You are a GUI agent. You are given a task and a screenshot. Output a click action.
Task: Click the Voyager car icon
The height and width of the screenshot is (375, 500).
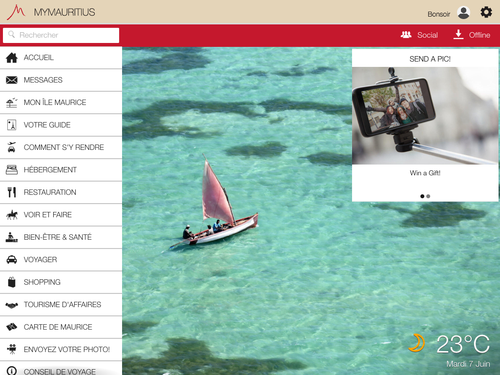coord(12,259)
